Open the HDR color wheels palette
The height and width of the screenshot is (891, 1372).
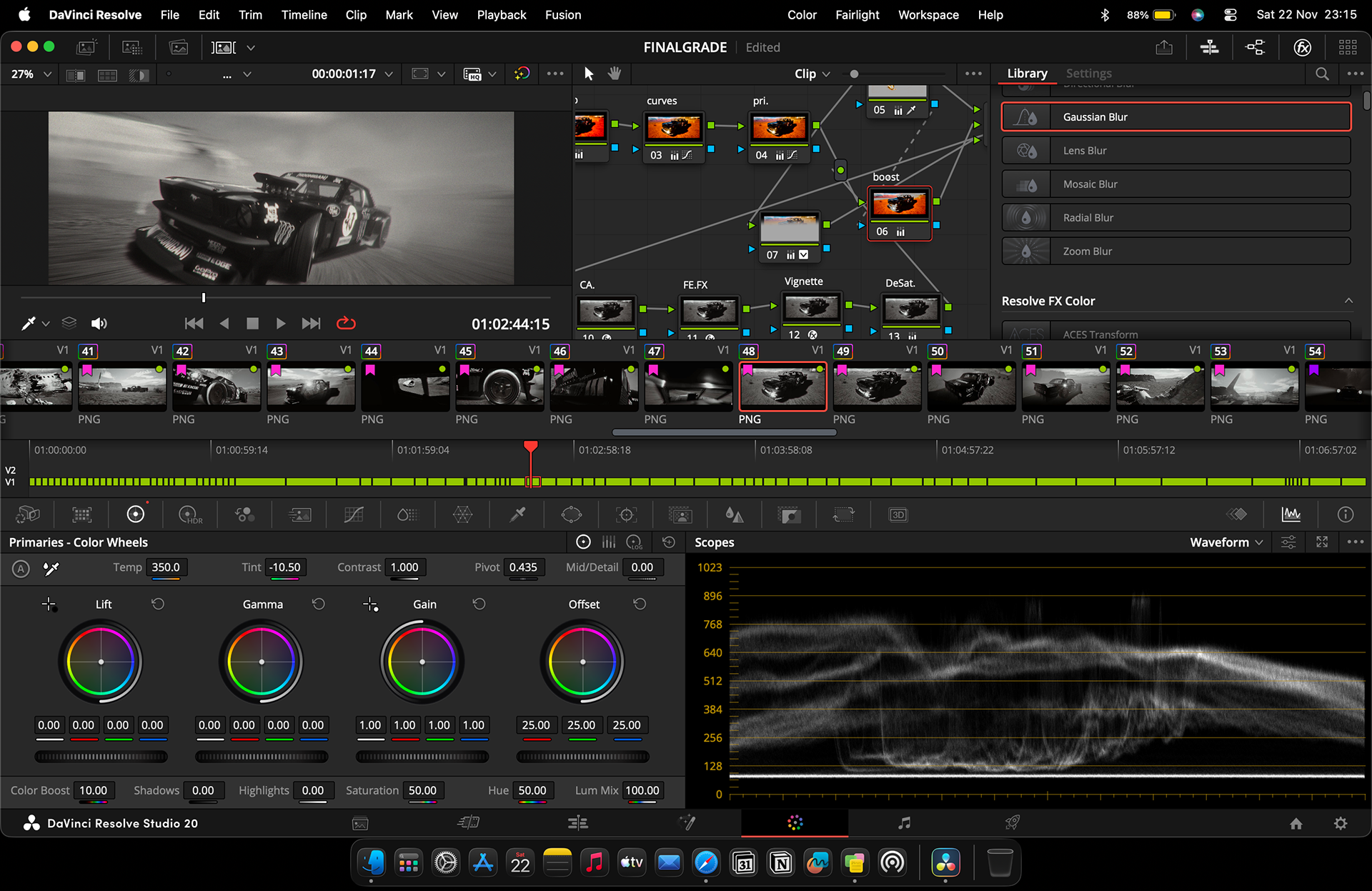click(x=190, y=514)
